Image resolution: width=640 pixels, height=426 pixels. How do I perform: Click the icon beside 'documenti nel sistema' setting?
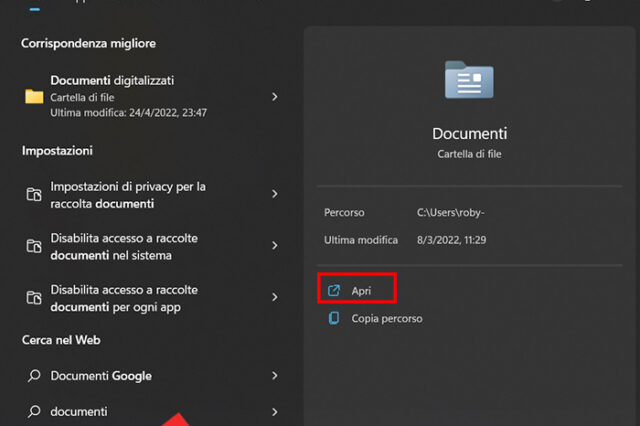pyautogui.click(x=34, y=246)
